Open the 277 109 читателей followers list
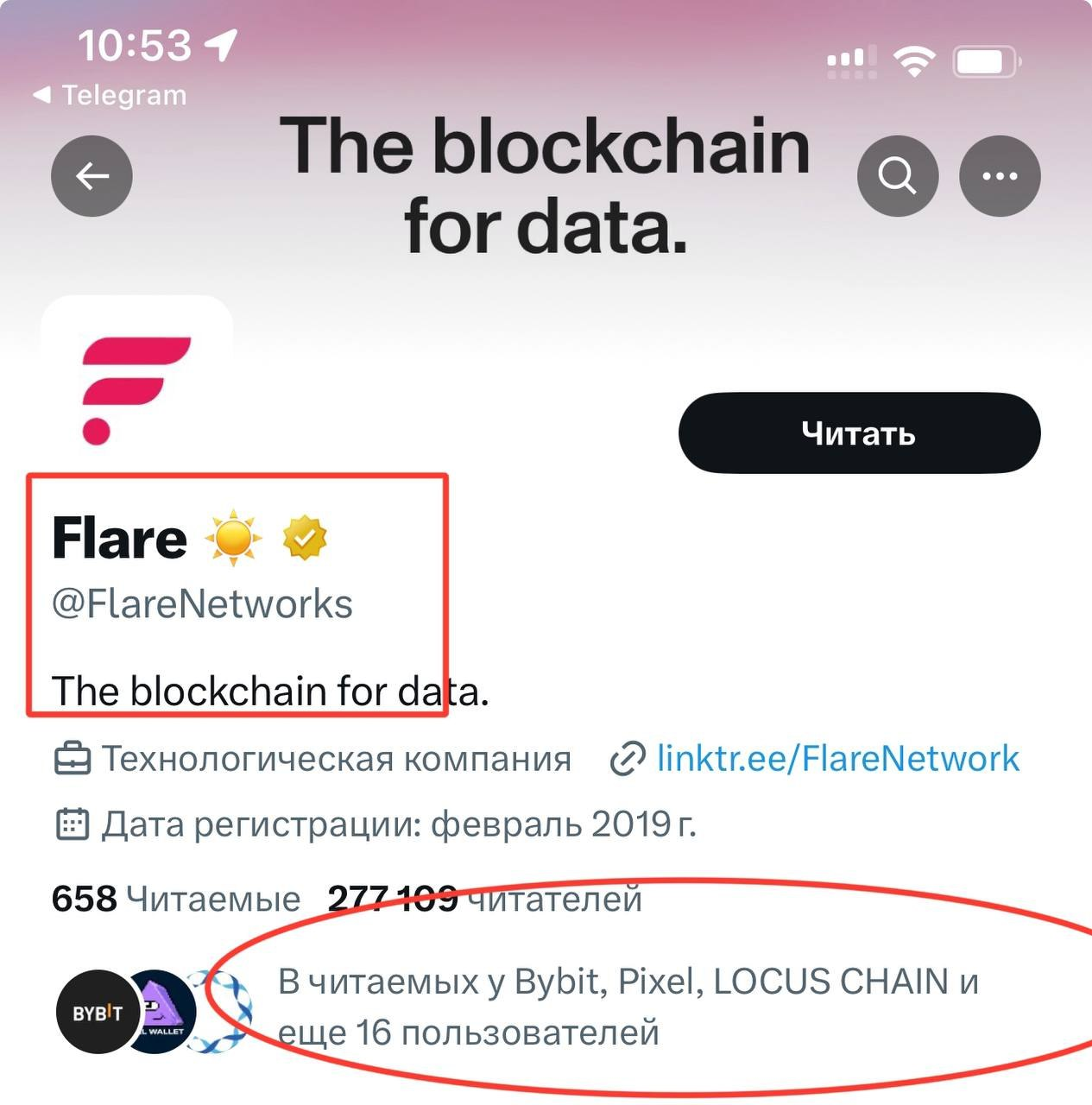This screenshot has height=1105, width=1092. point(485,899)
